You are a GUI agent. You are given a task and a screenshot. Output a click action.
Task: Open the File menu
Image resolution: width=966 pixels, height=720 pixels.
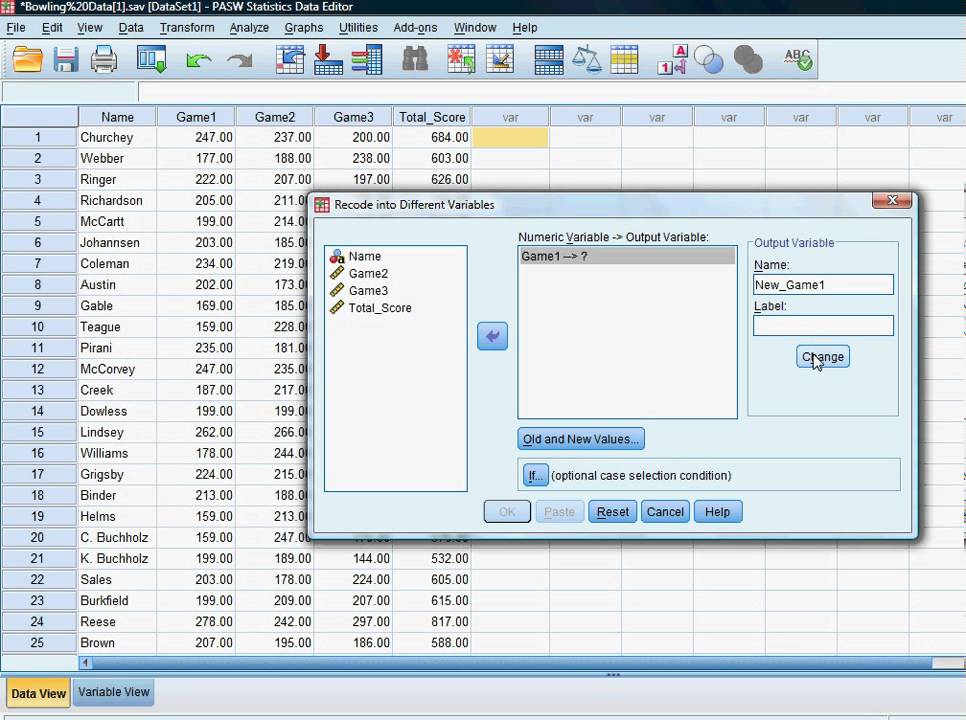[16, 28]
